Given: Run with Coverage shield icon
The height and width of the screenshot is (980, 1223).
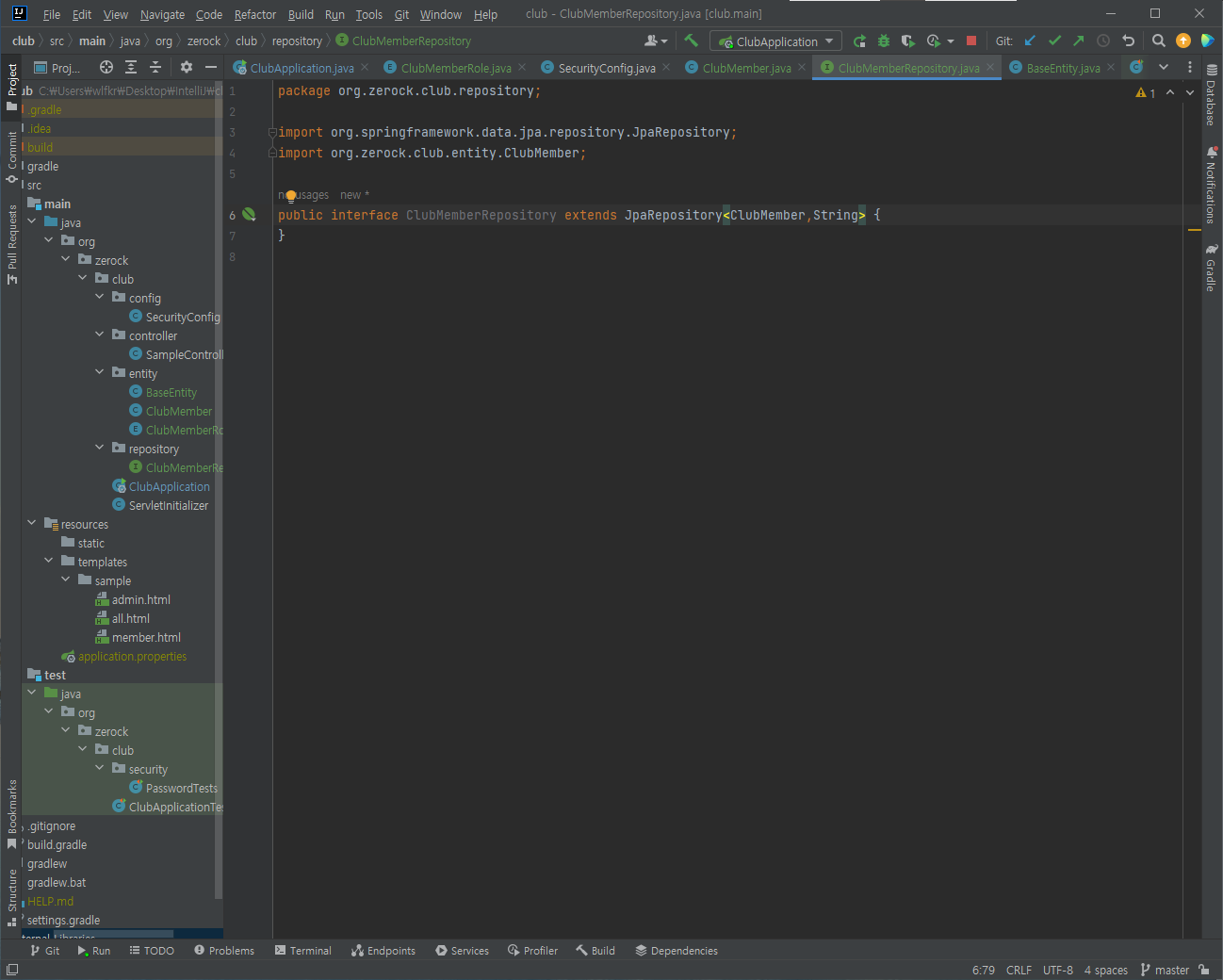Looking at the screenshot, I should click(x=907, y=41).
